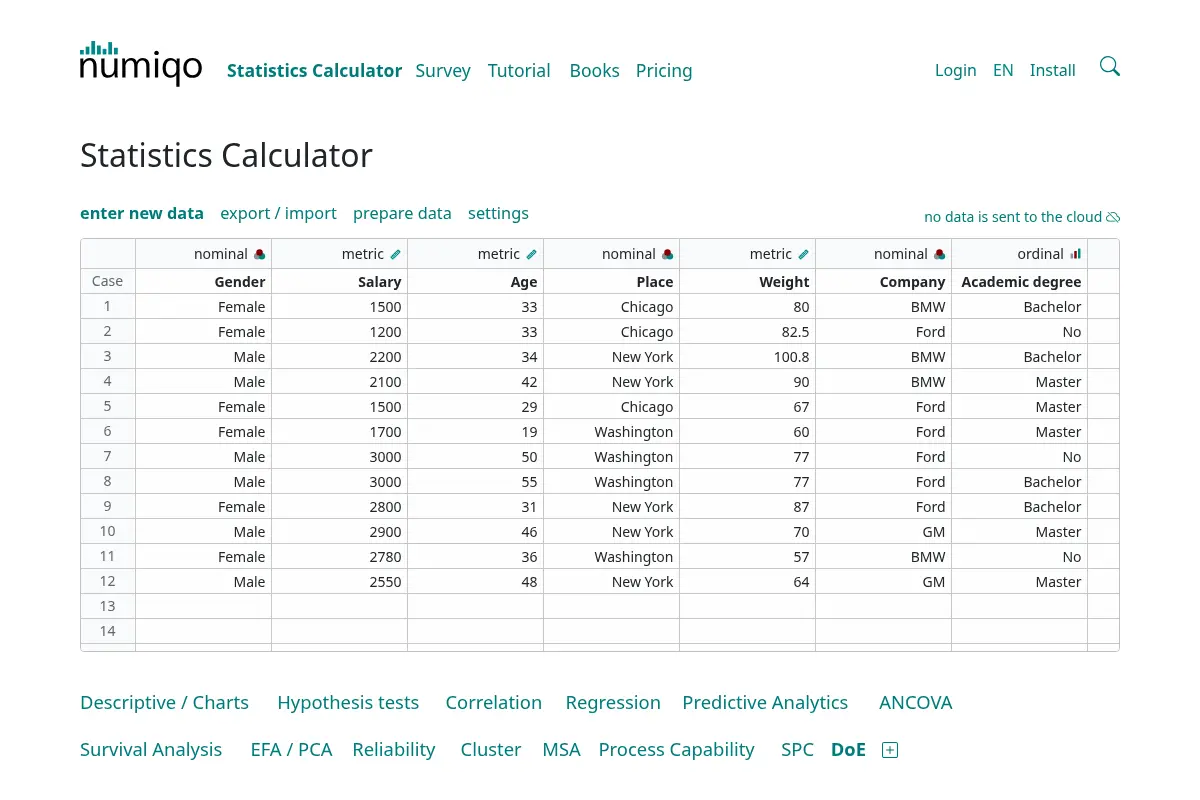1200x800 pixels.
Task: Select the enter new data tab
Action: click(x=142, y=213)
